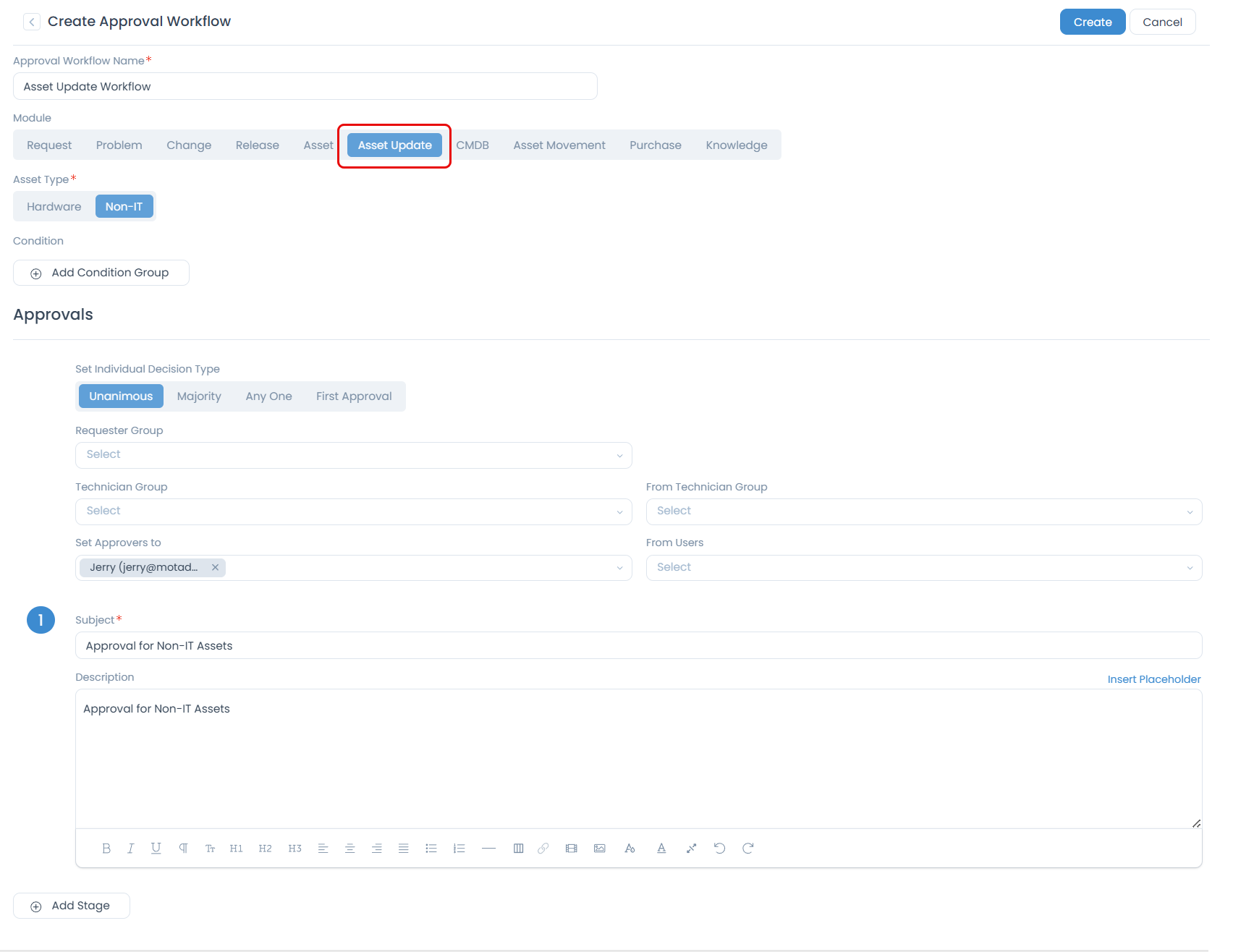This screenshot has width=1254, height=952.
Task: Toggle bold formatting in description editor
Action: pyautogui.click(x=106, y=849)
